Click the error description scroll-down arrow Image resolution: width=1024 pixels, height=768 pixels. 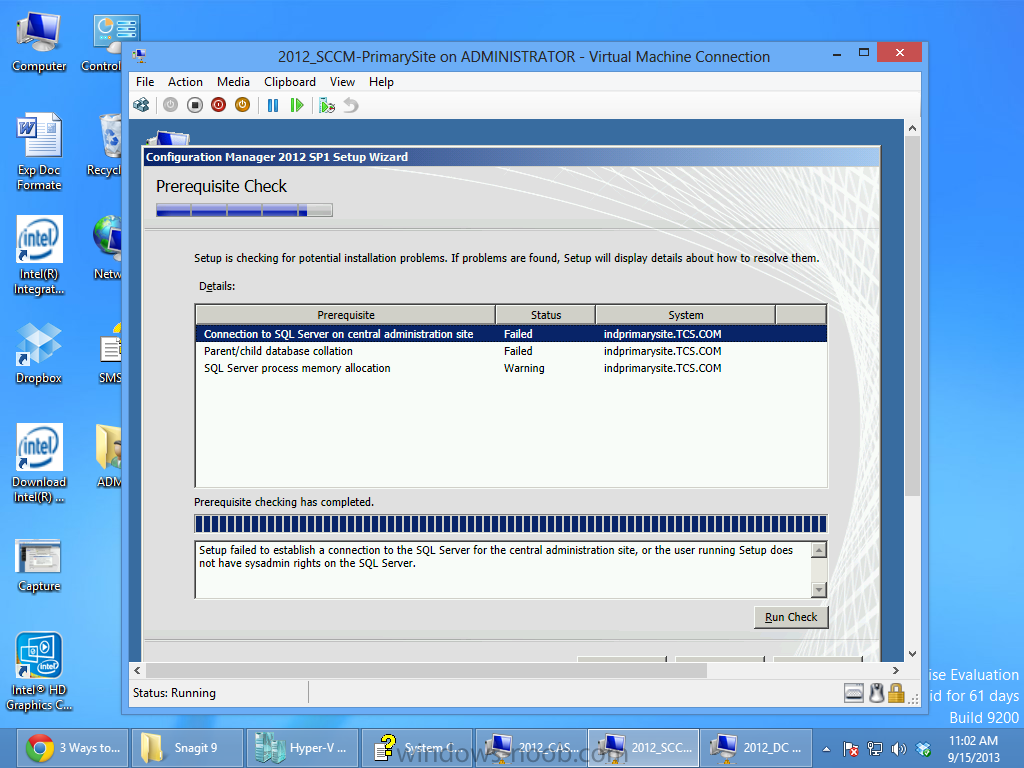(818, 590)
